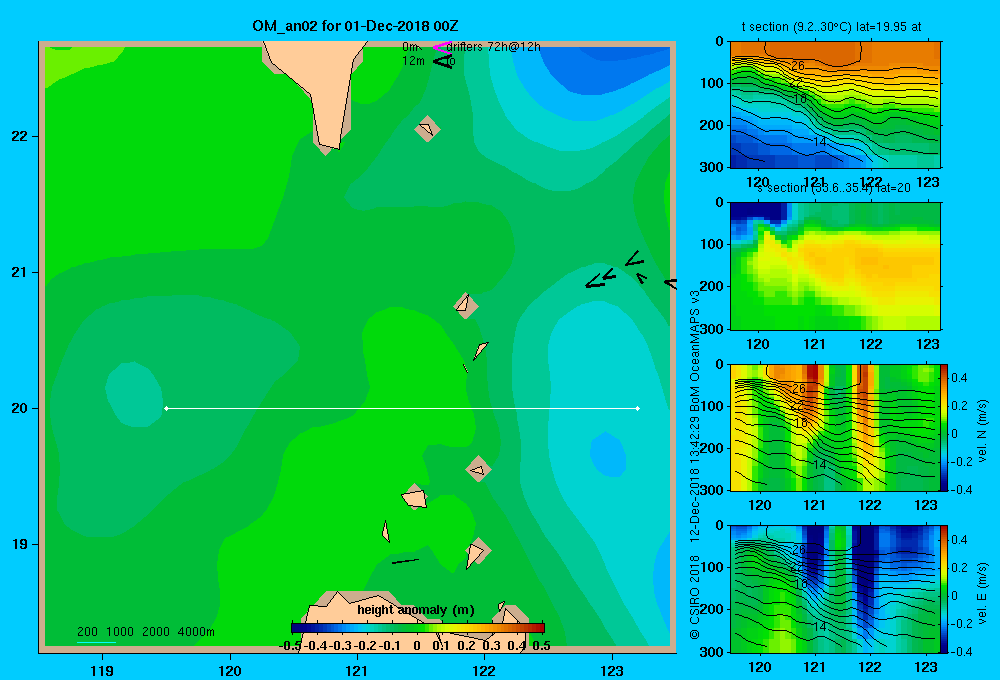Click the vel. E colorbar
Viewport: 1000px width, 680px height.
944,589
